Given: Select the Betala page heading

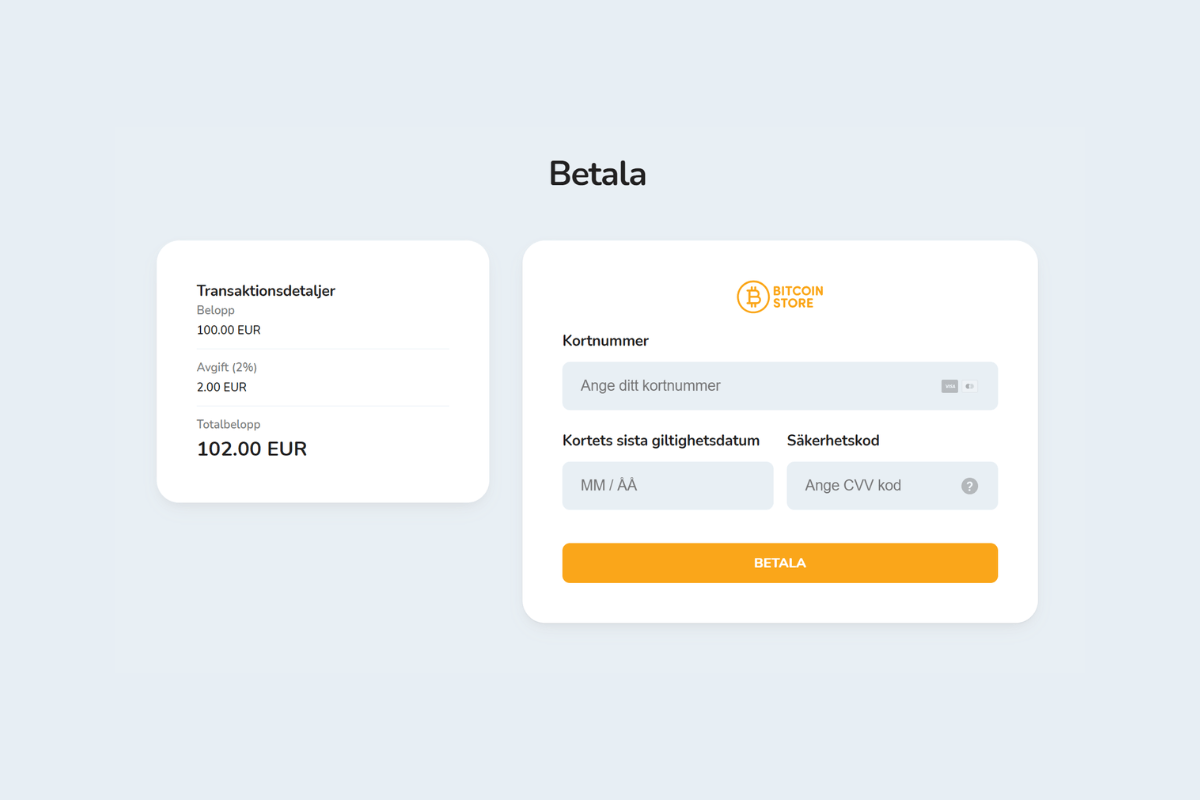Looking at the screenshot, I should click(x=597, y=172).
